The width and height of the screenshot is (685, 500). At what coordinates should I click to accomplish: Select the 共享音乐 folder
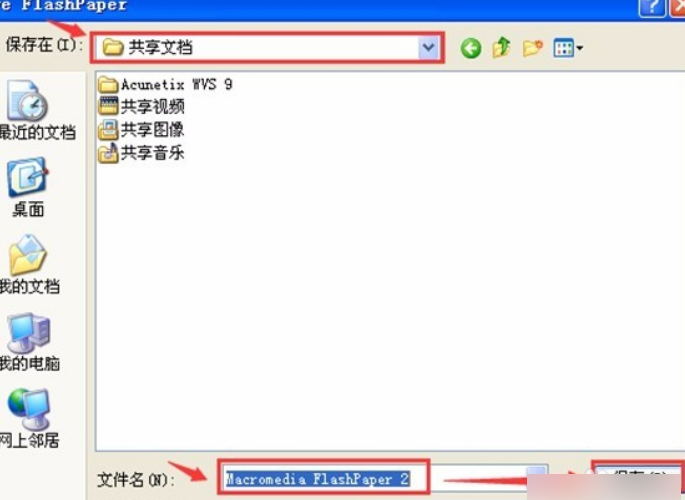tap(141, 152)
